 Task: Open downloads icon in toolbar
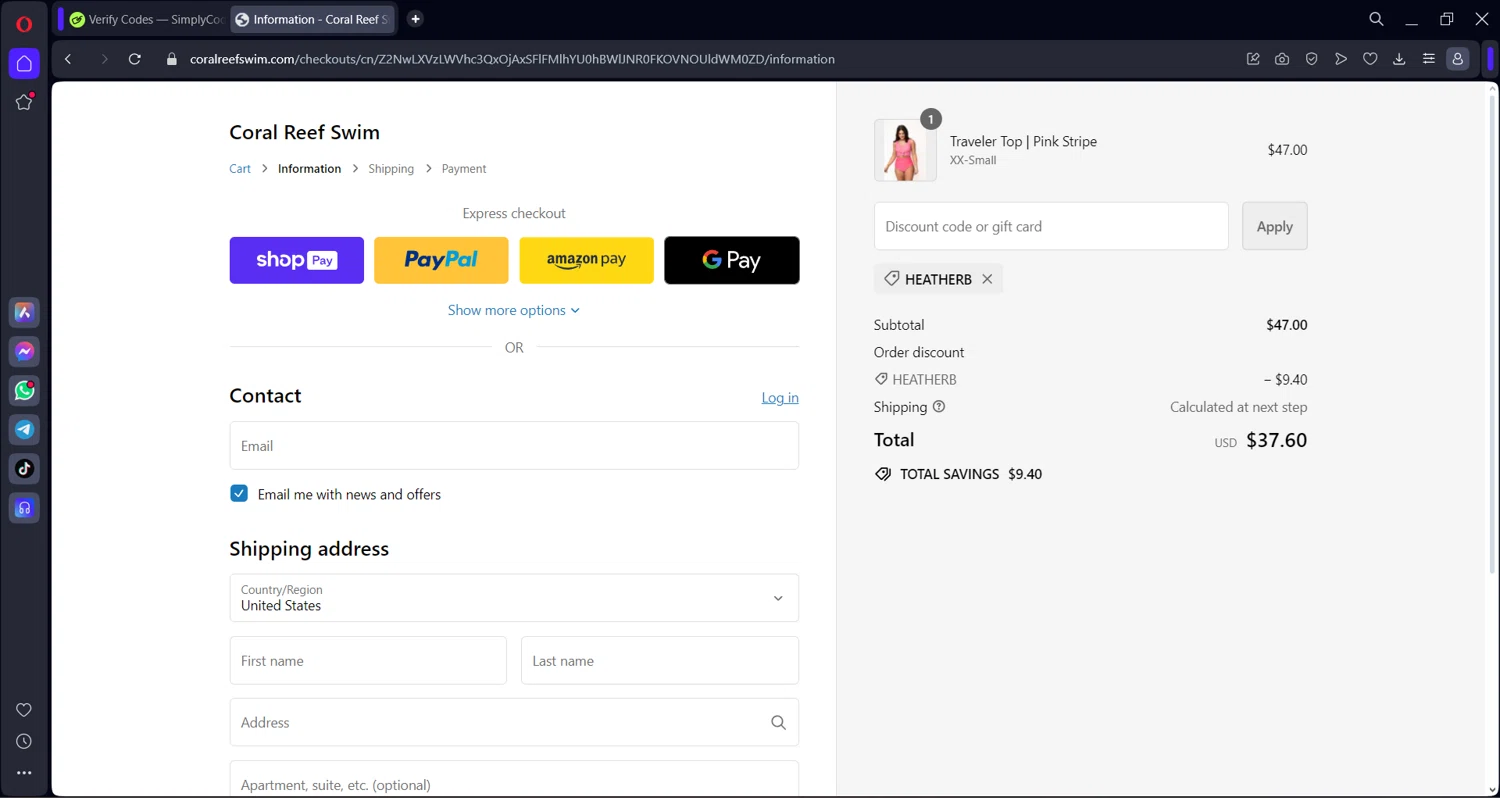(x=1399, y=59)
